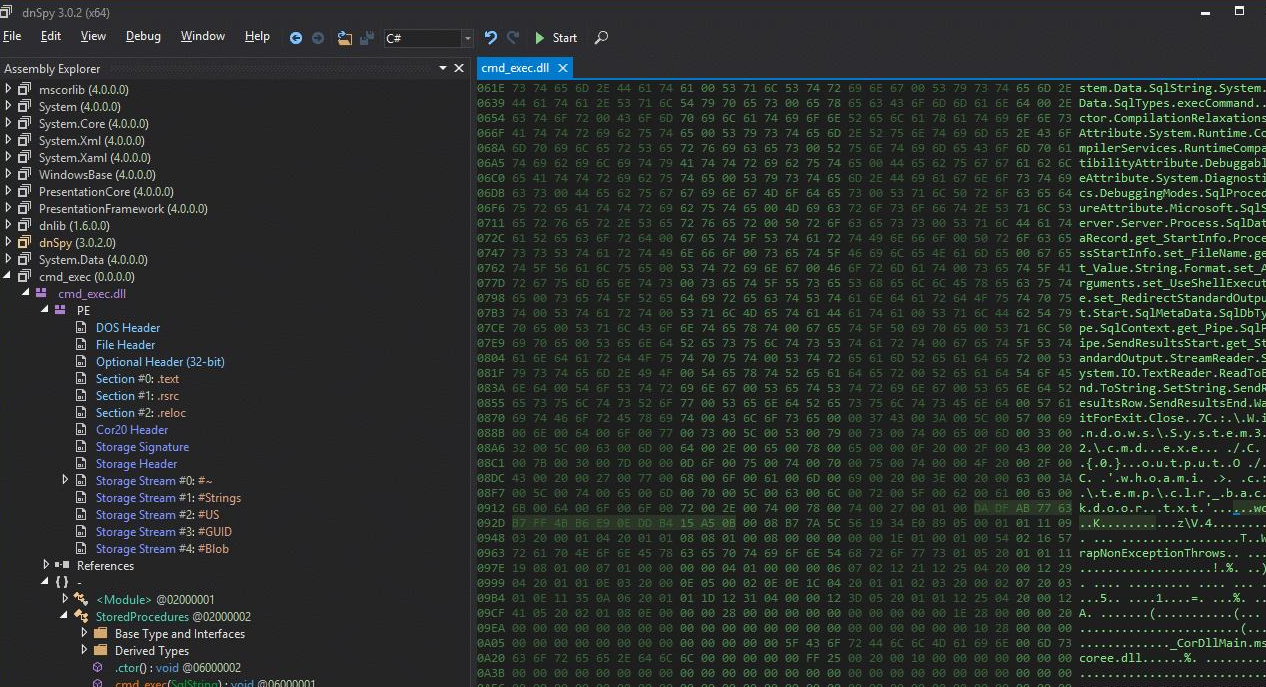Expand Storage Stream #0 node
Viewport: 1266px width, 687px height.
click(66, 481)
